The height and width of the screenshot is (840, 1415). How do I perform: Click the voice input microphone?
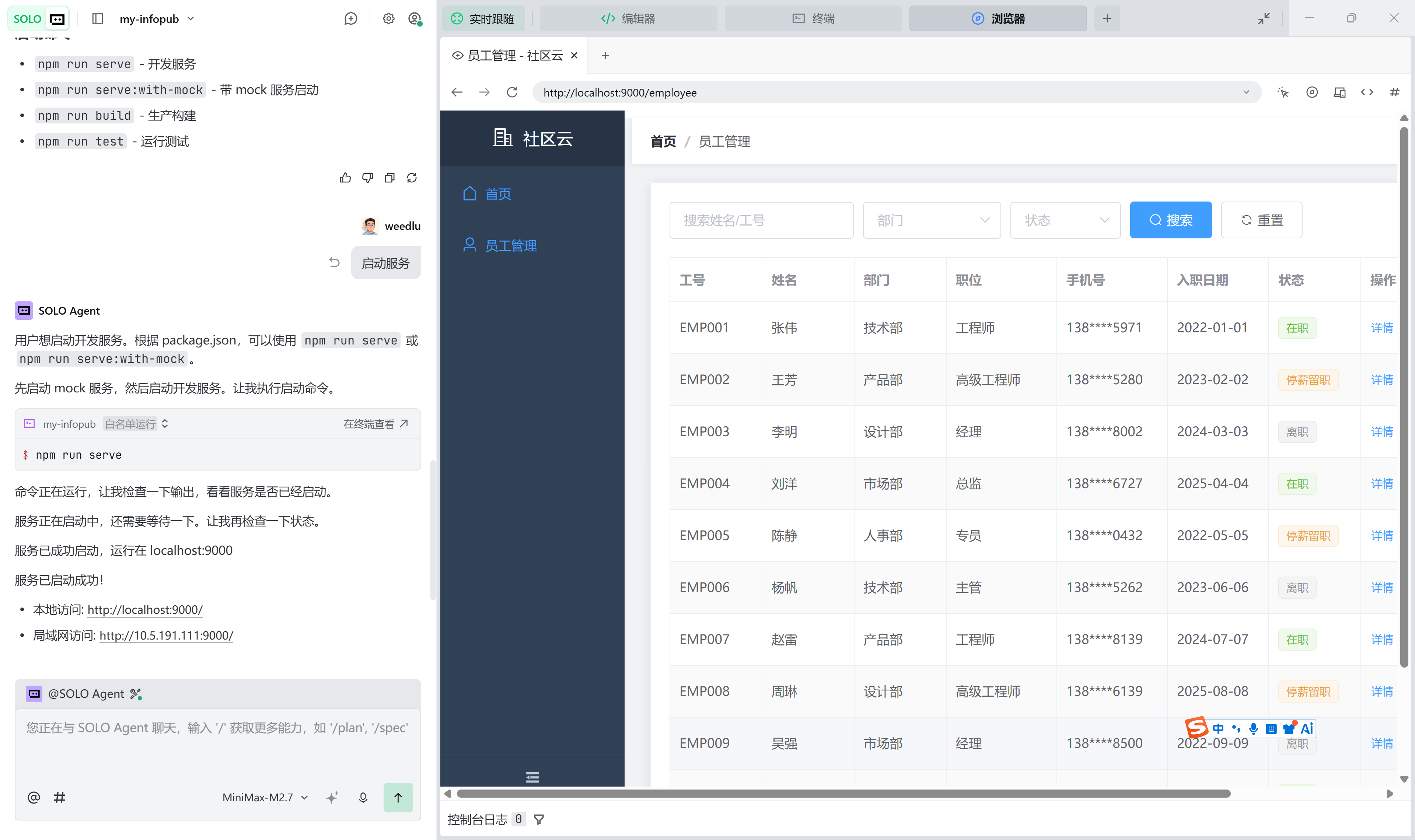point(363,798)
